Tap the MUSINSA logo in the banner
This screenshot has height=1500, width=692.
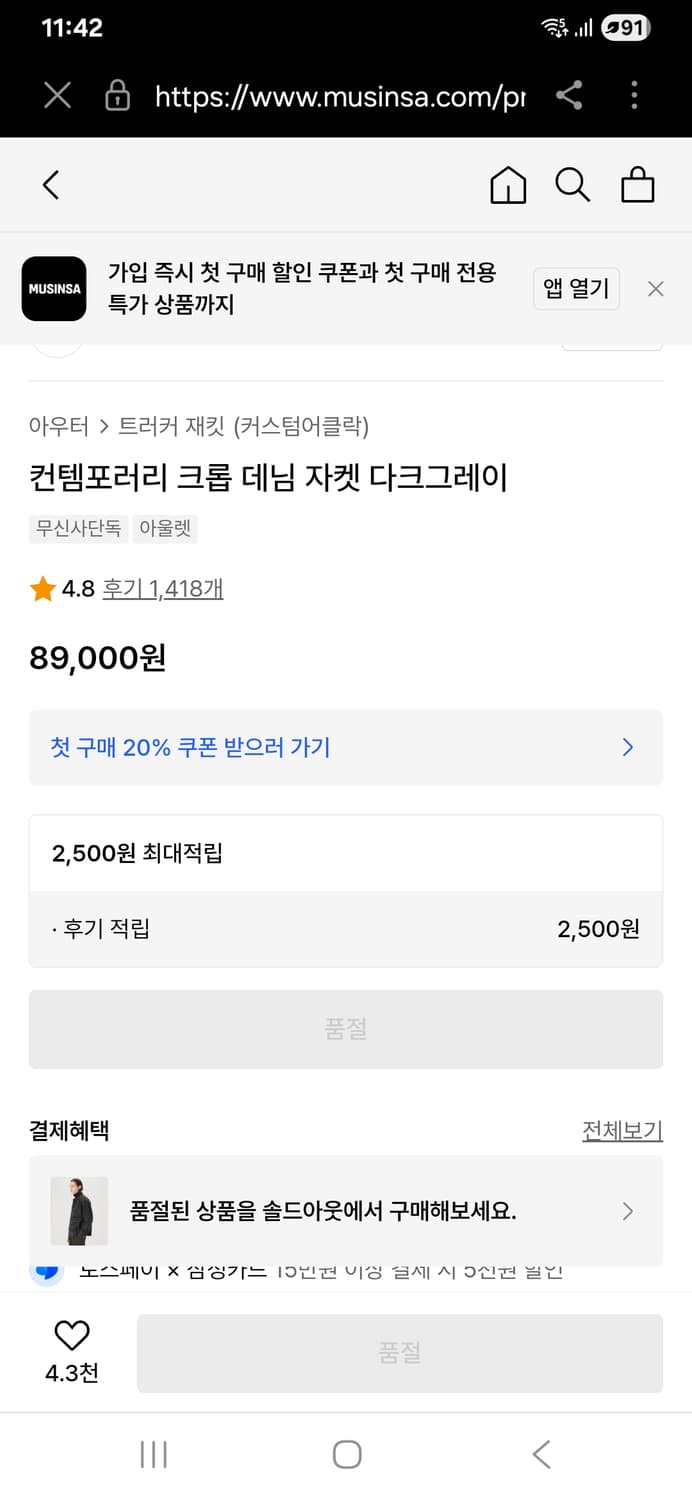[54, 289]
